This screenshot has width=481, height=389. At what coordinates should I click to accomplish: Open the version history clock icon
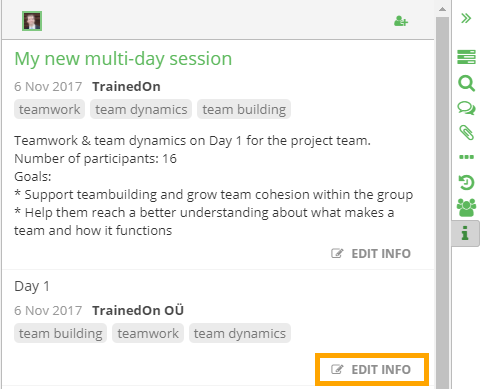tap(466, 182)
